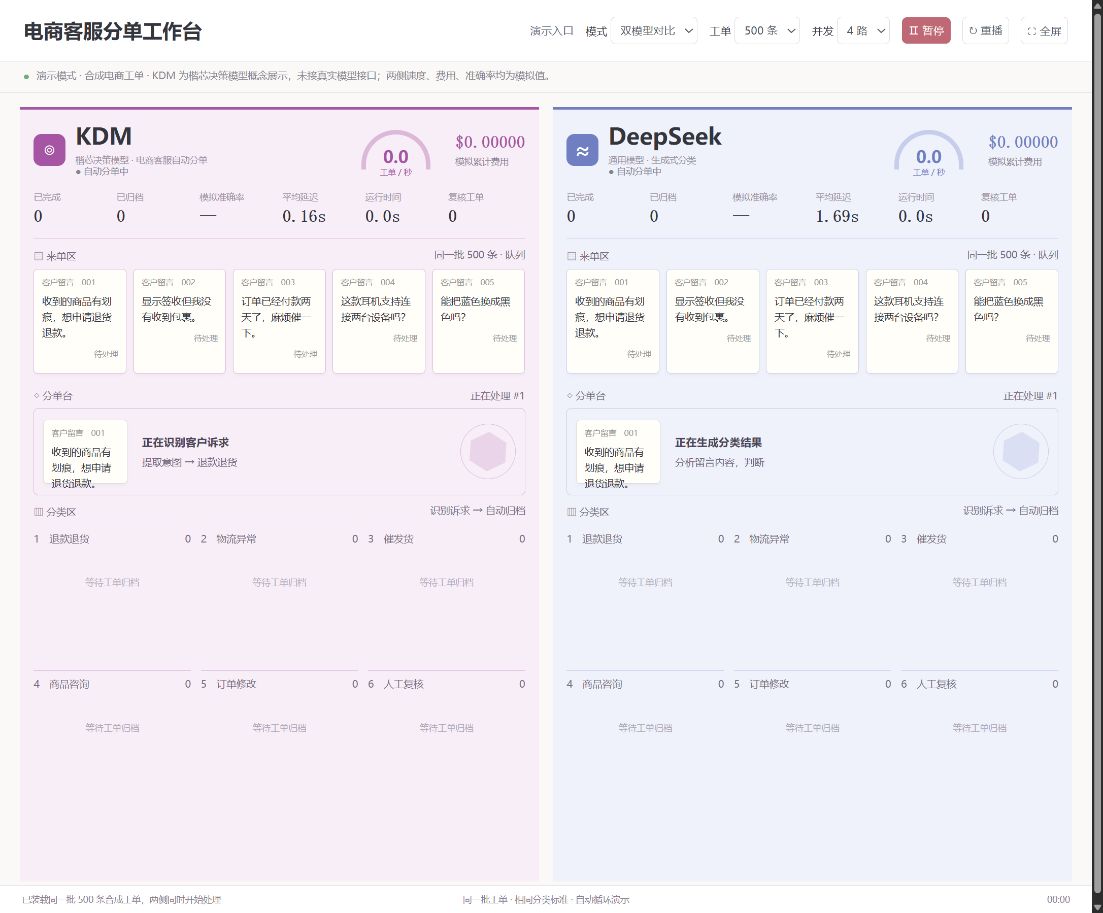
Task: Click the 分单台 diamond icon in DeepSeek panel
Action: (570, 396)
